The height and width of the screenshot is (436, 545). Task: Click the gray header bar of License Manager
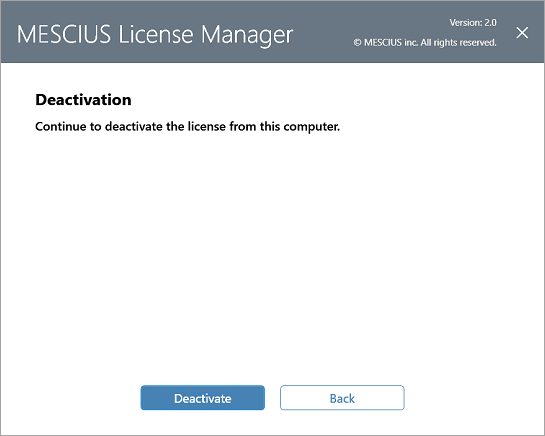[x=272, y=32]
